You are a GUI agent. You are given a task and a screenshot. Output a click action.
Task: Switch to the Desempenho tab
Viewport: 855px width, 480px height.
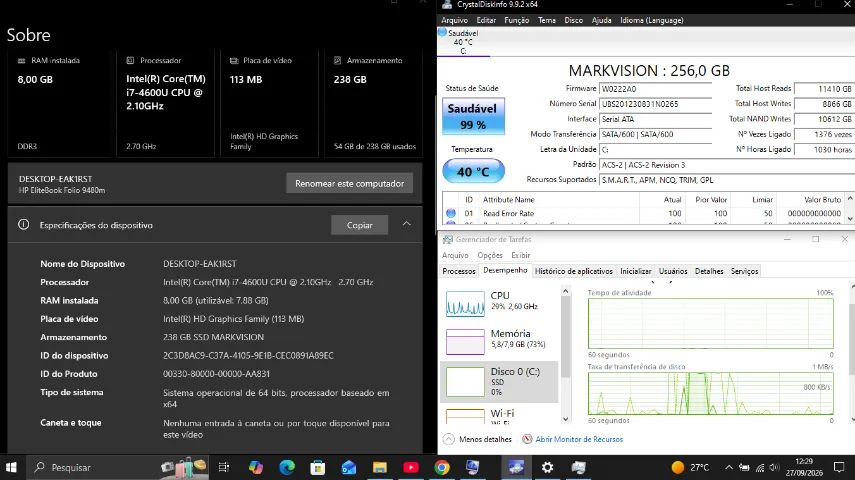tap(505, 271)
